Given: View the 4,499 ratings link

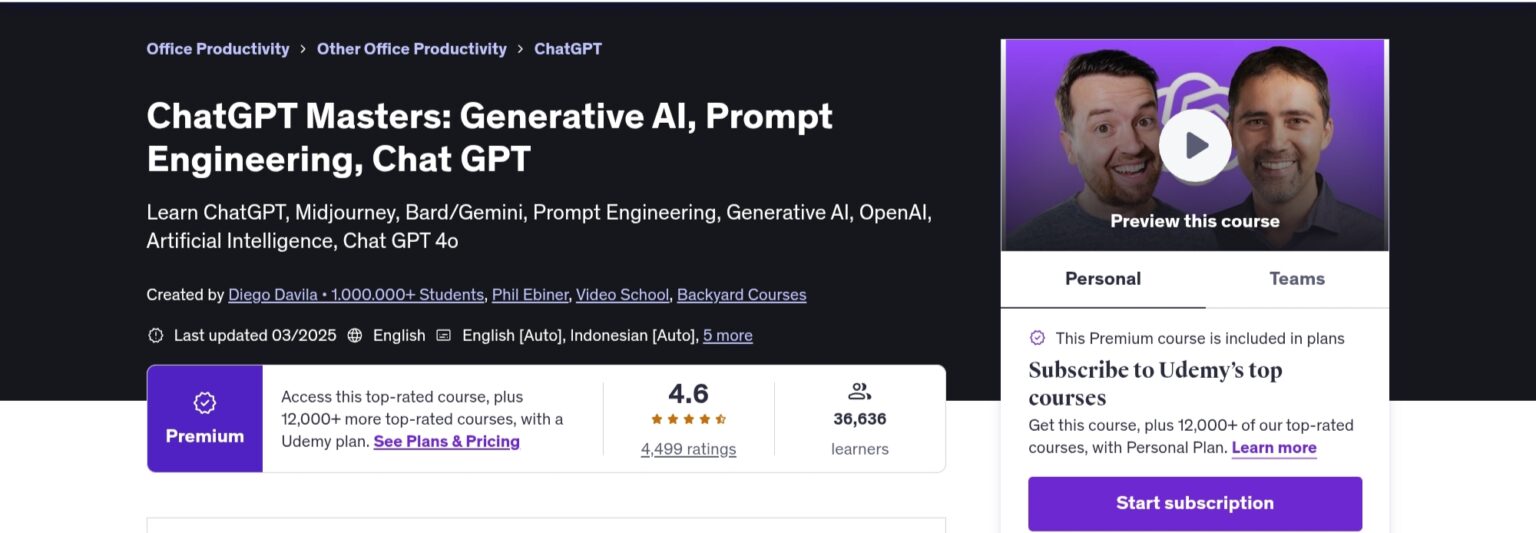Looking at the screenshot, I should tap(689, 450).
